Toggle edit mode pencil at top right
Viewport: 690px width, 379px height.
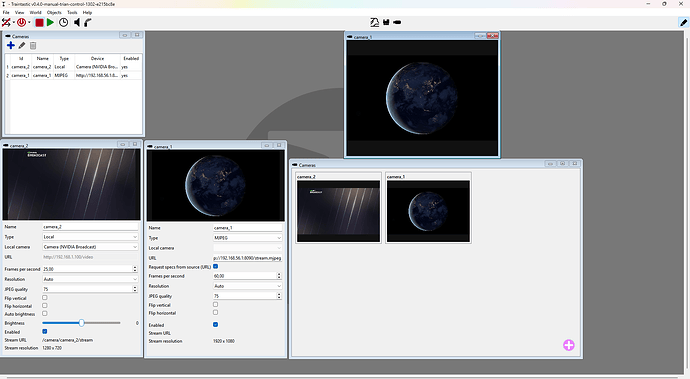pyautogui.click(x=683, y=22)
